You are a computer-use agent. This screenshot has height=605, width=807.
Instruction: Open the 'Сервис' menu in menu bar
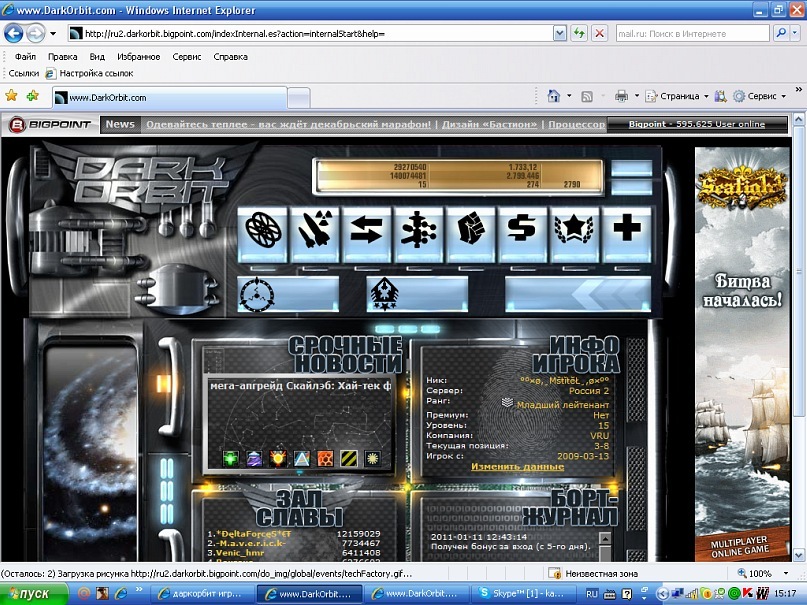(187, 57)
